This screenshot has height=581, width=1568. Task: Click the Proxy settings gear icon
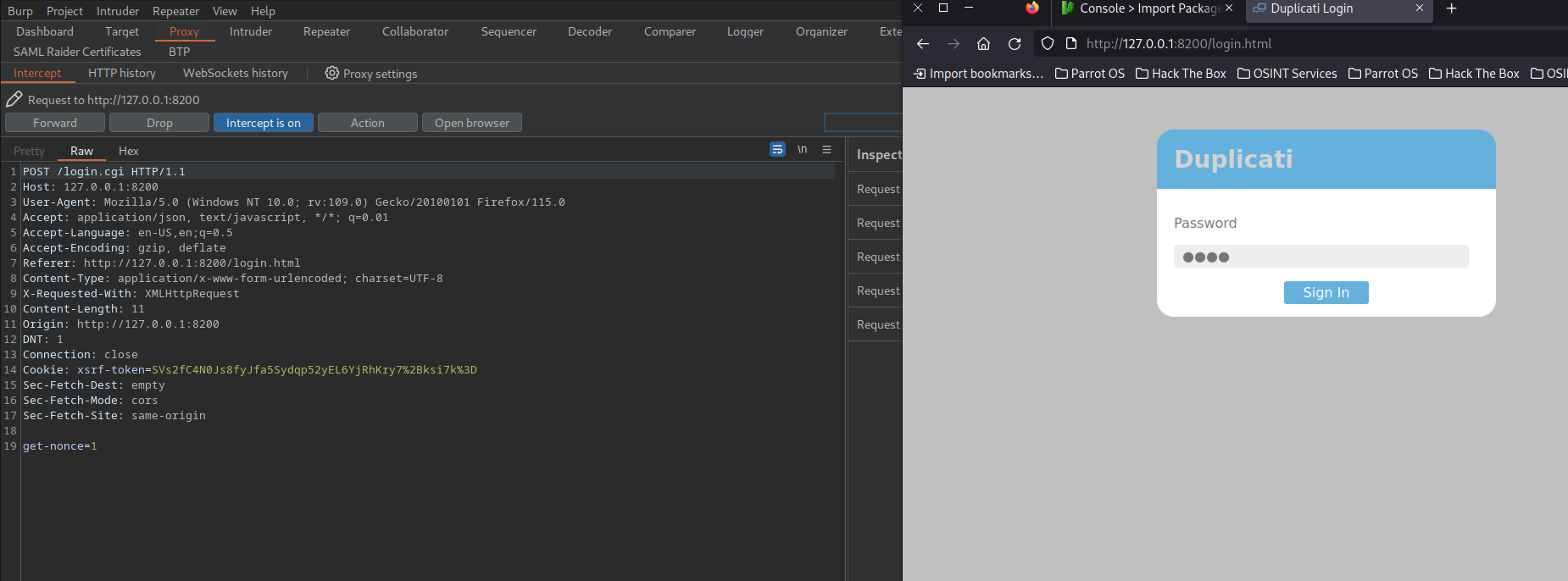(332, 74)
